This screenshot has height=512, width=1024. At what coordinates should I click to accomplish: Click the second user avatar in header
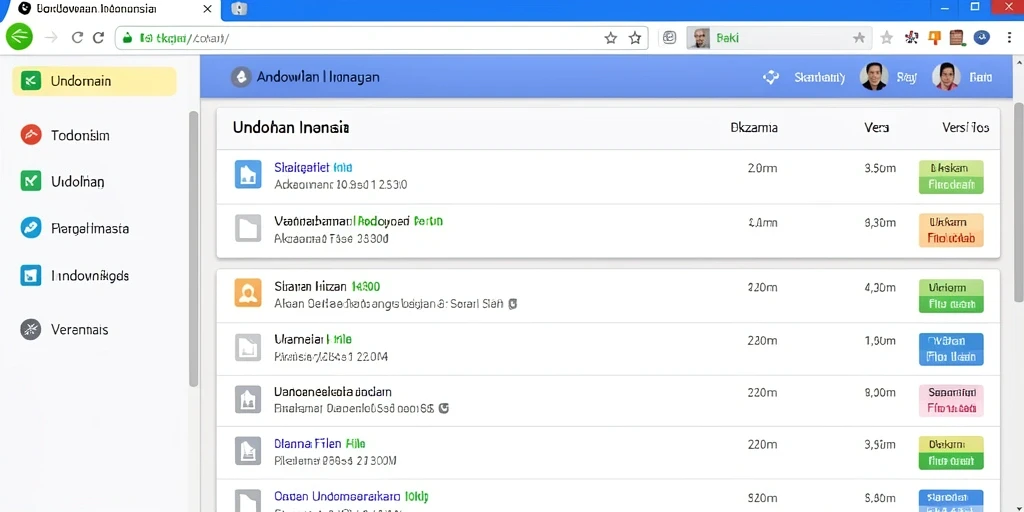946,77
